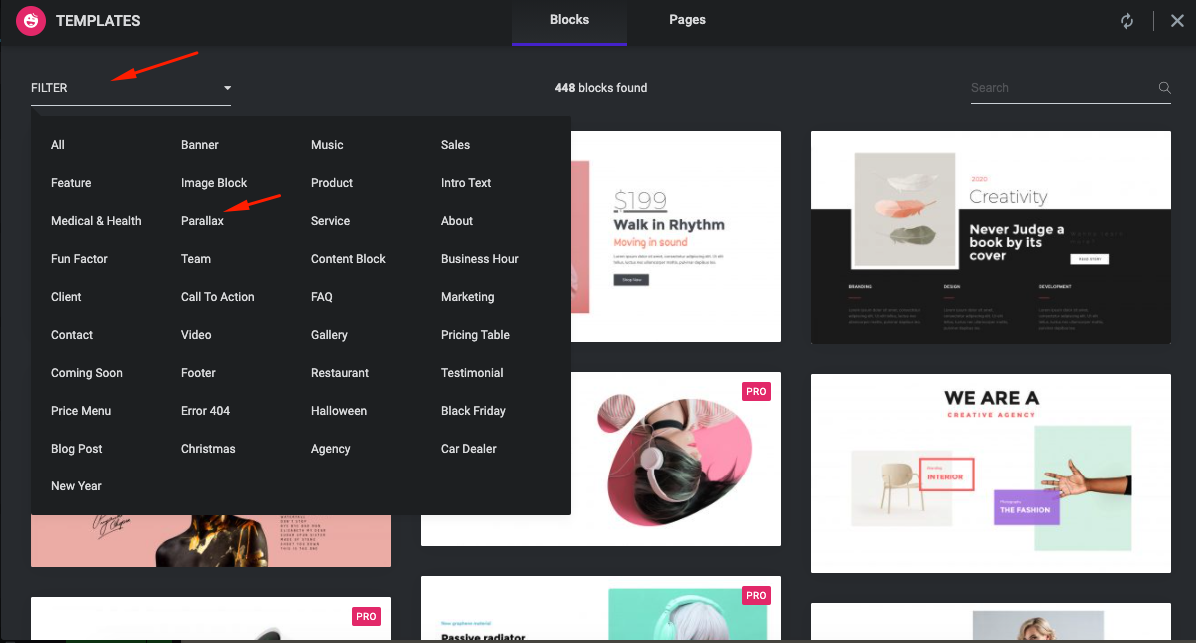
Task: Filter blocks by Feature
Action: coord(71,183)
